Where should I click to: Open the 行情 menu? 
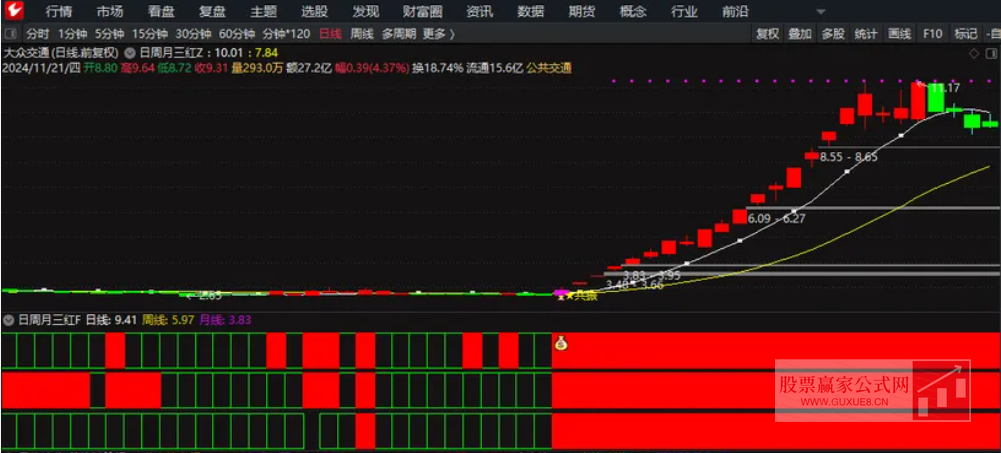(59, 11)
